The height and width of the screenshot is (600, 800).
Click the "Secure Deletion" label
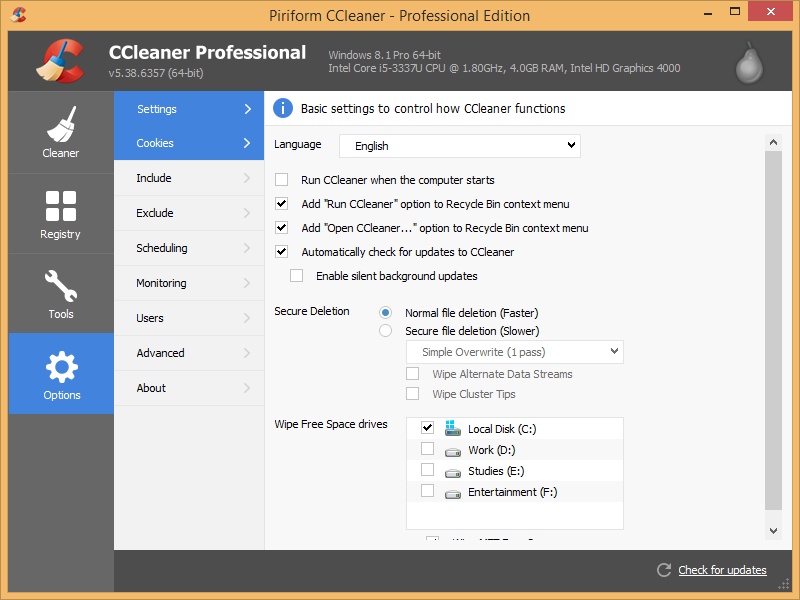tap(312, 311)
